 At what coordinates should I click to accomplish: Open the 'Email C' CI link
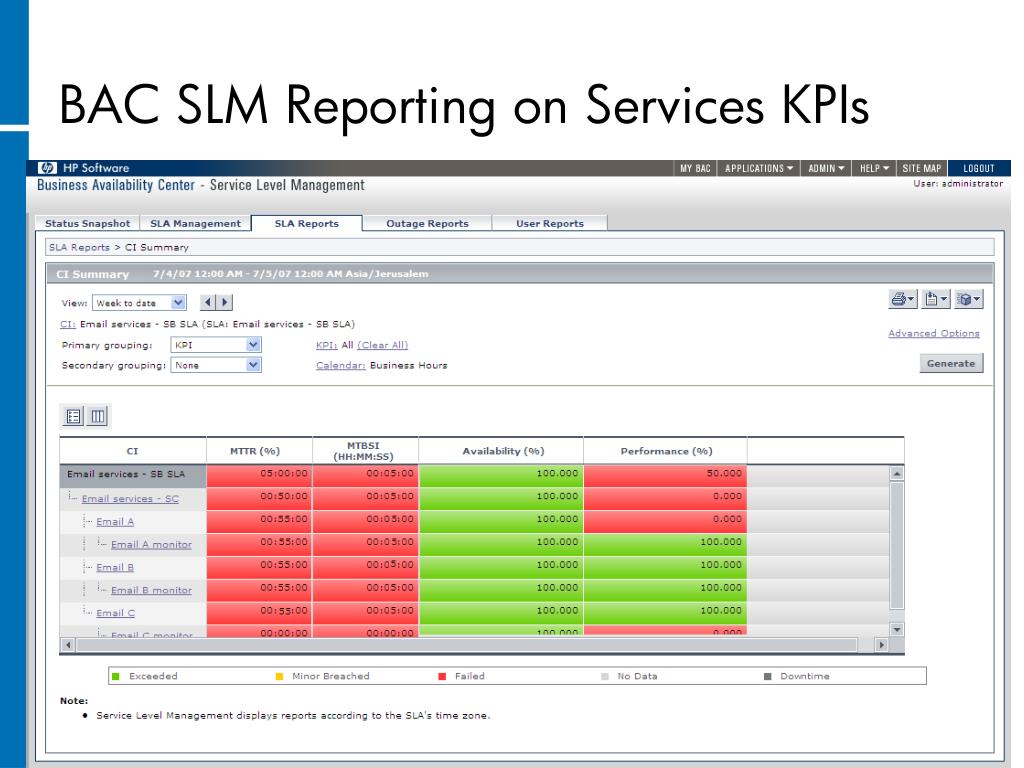[x=115, y=613]
